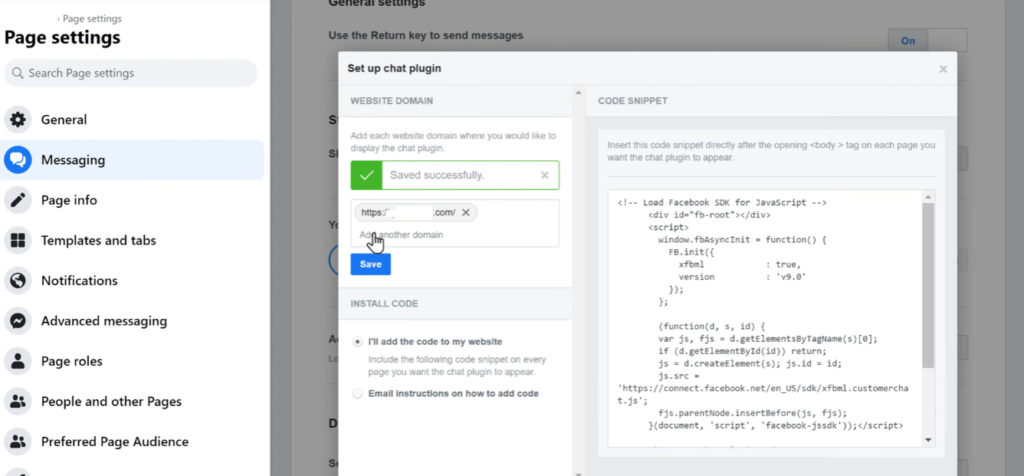Click the code snippet scrollbar thumb

coord(928,285)
